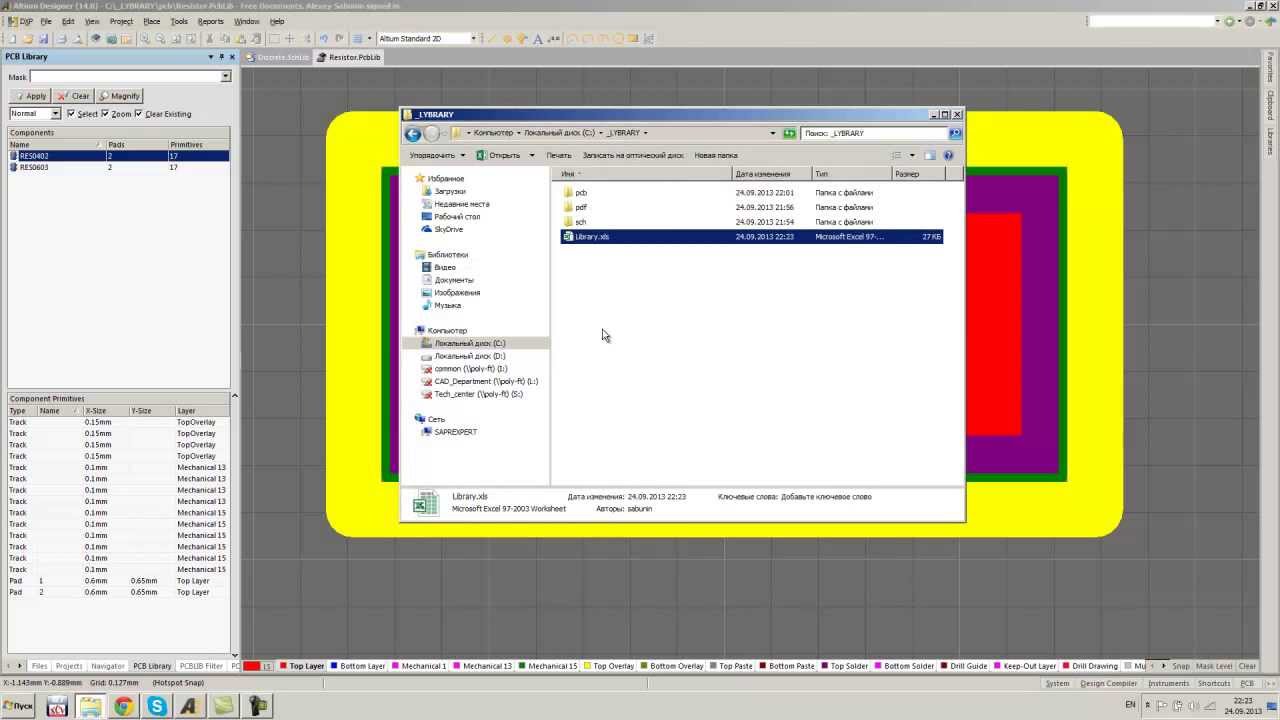Click Explorer search magnifier icon
Image resolution: width=1280 pixels, height=720 pixels.
click(x=954, y=133)
